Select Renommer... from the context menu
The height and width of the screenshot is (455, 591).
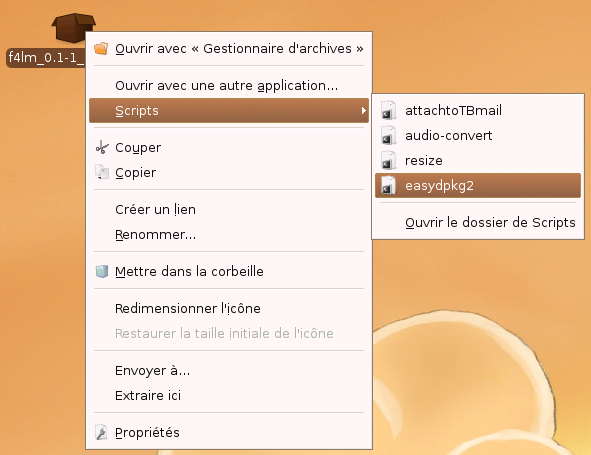tap(229, 234)
